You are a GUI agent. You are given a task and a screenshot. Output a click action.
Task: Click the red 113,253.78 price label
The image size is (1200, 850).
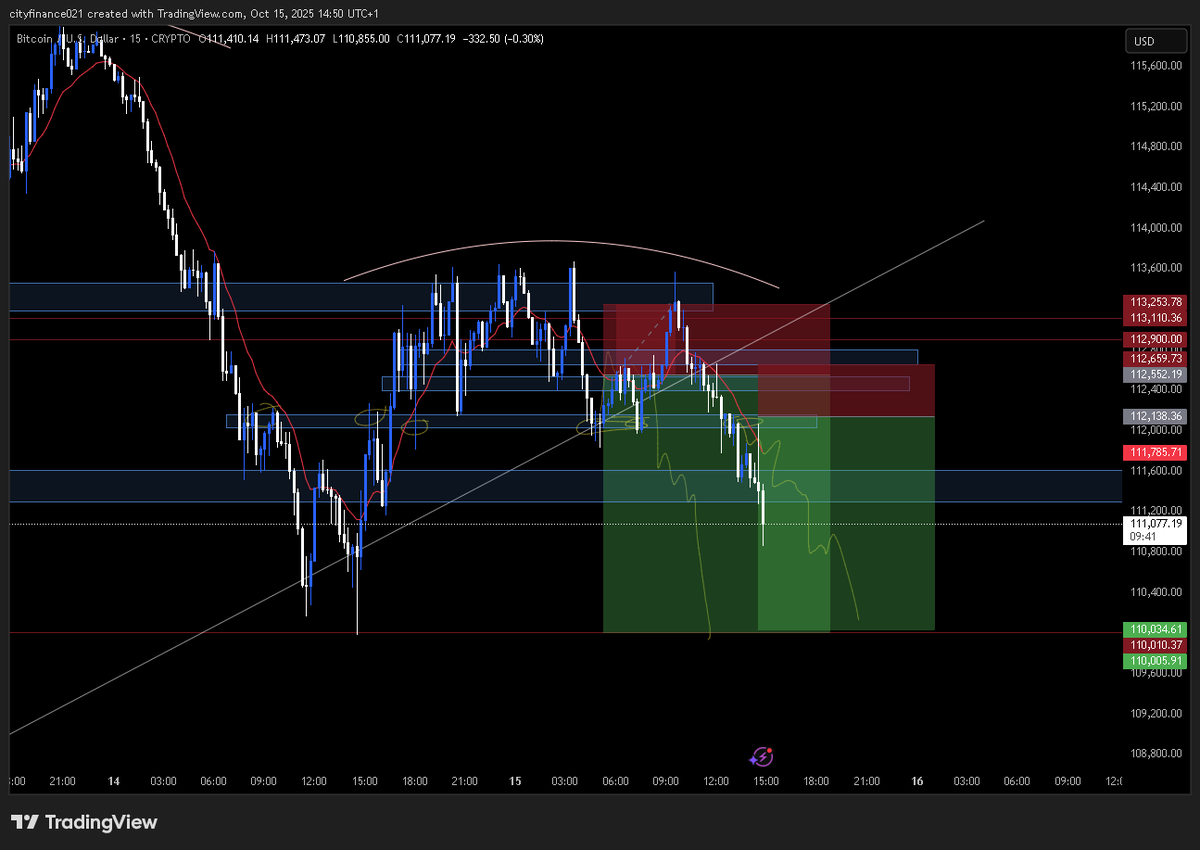pyautogui.click(x=1156, y=301)
